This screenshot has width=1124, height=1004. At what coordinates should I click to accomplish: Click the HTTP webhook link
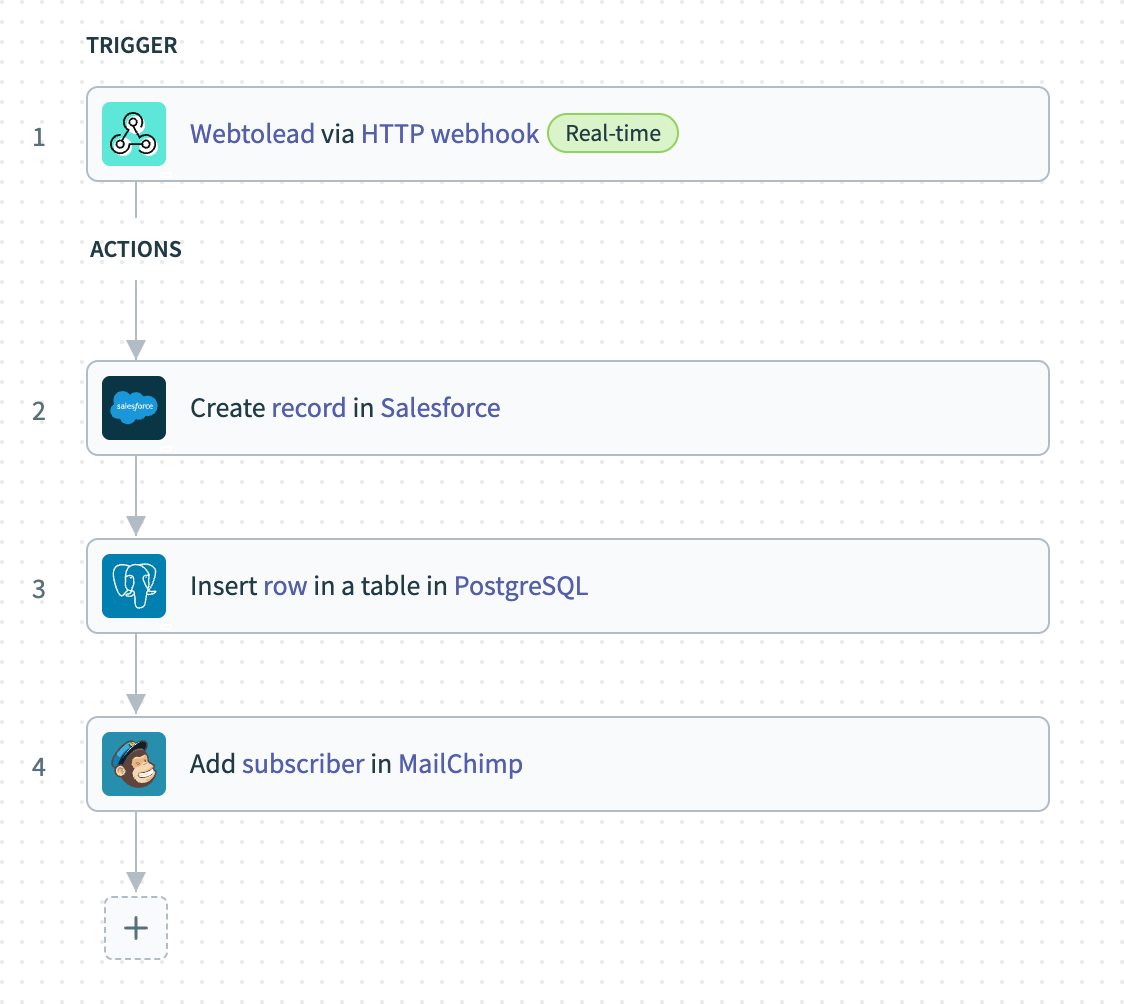tap(450, 134)
